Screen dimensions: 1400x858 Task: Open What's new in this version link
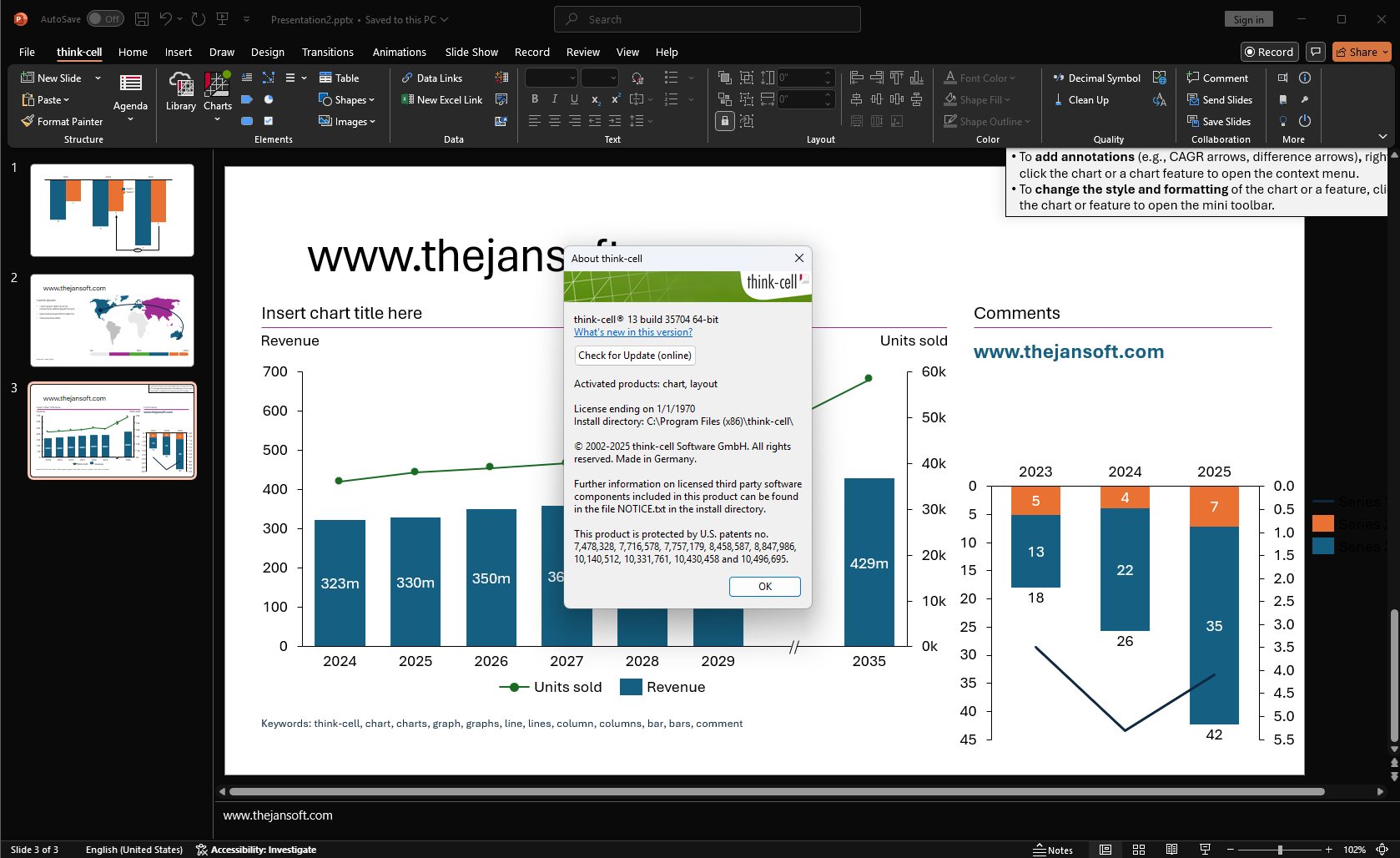coord(633,332)
